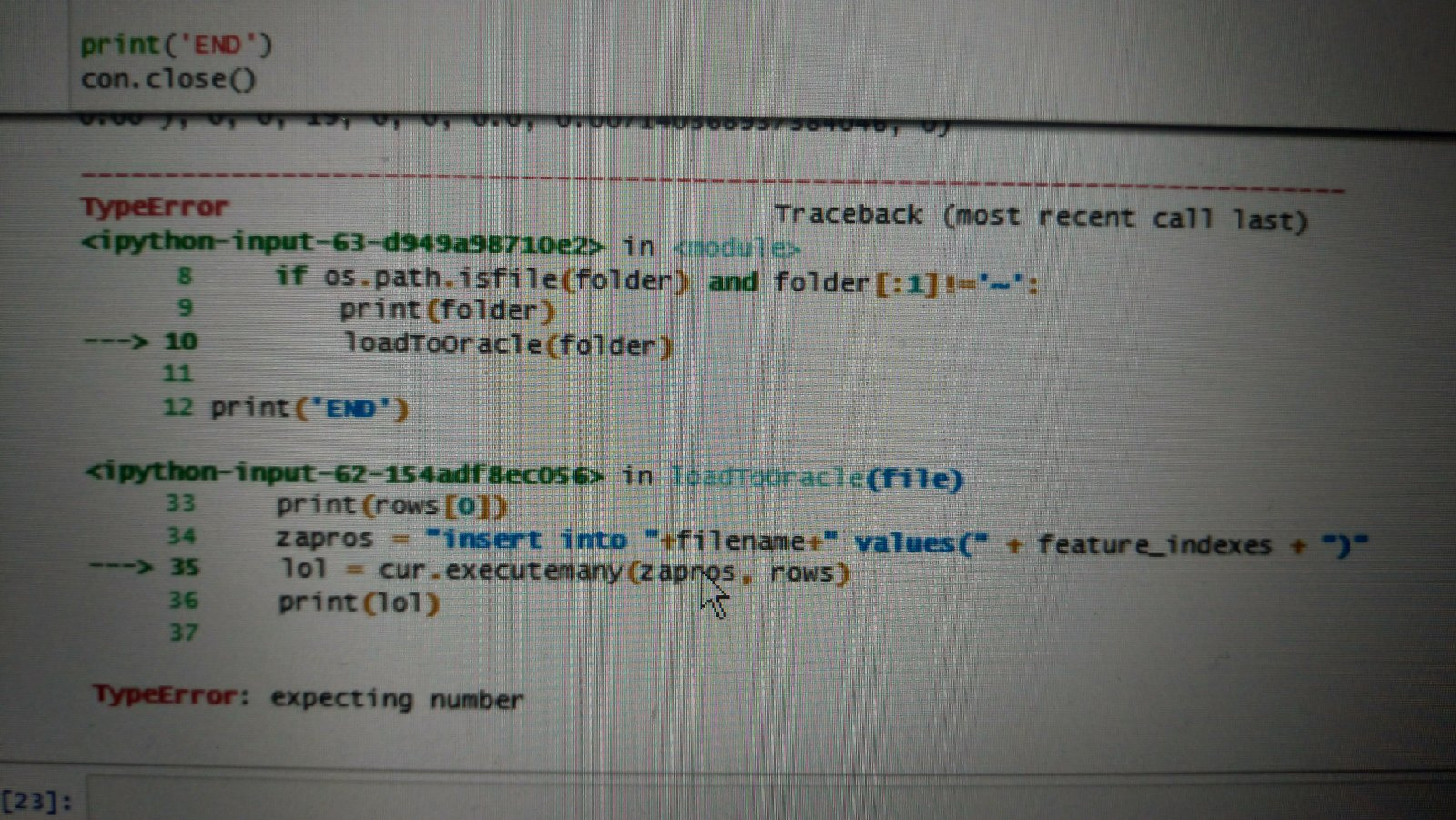This screenshot has height=820, width=1456.
Task: Click the print('END') line in code cell
Action: pyautogui.click(x=177, y=44)
